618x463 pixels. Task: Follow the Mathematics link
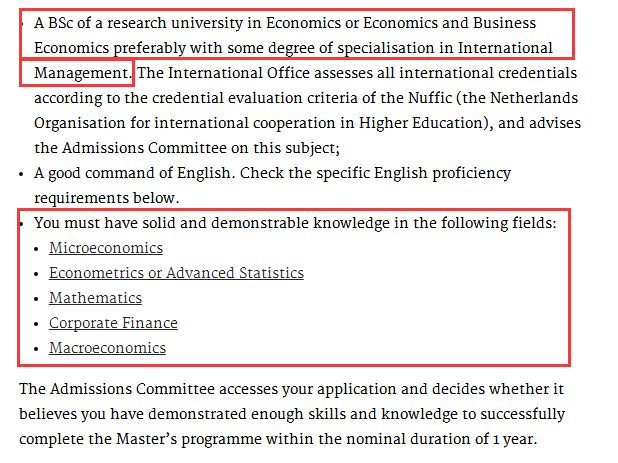[x=95, y=298]
